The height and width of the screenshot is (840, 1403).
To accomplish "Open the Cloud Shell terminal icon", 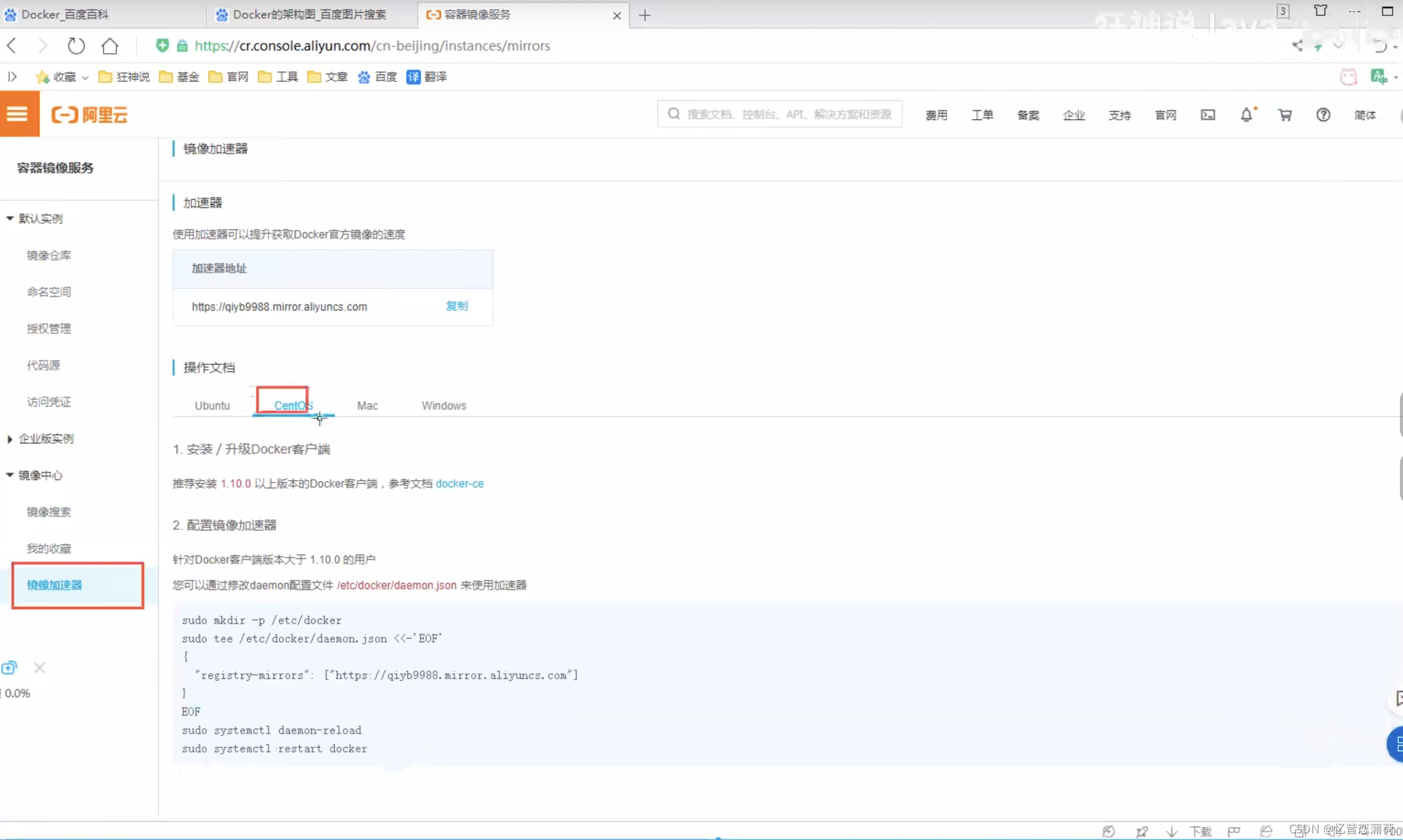I will 1208,115.
